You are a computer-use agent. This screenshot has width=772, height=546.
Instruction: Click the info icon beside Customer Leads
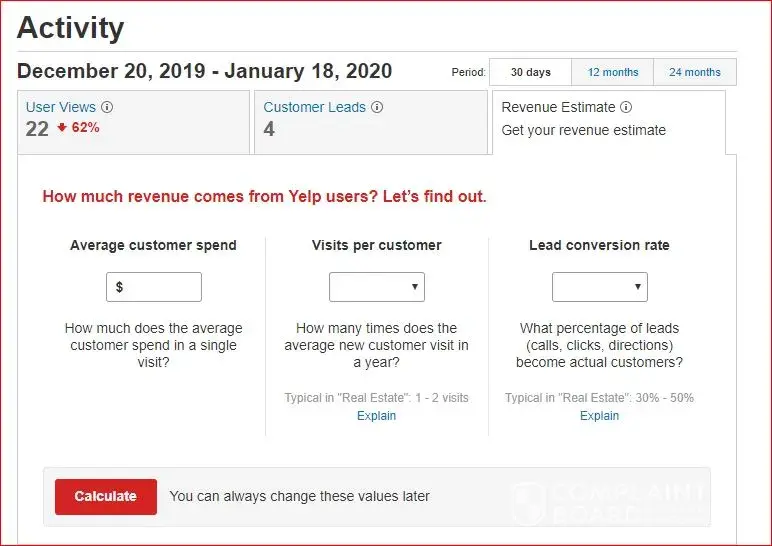(x=377, y=107)
